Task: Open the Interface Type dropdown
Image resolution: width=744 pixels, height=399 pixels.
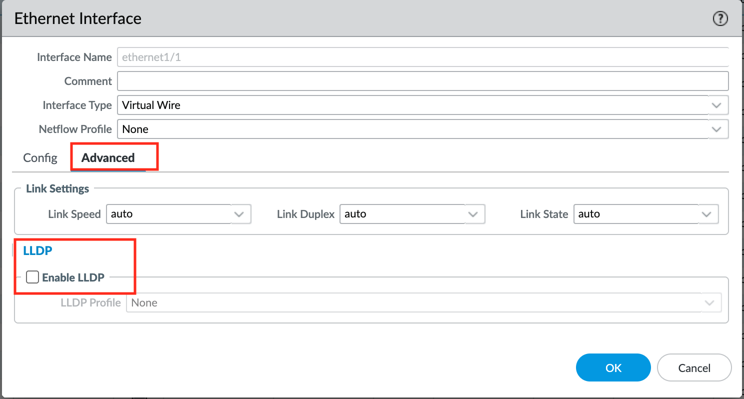Action: (x=423, y=105)
